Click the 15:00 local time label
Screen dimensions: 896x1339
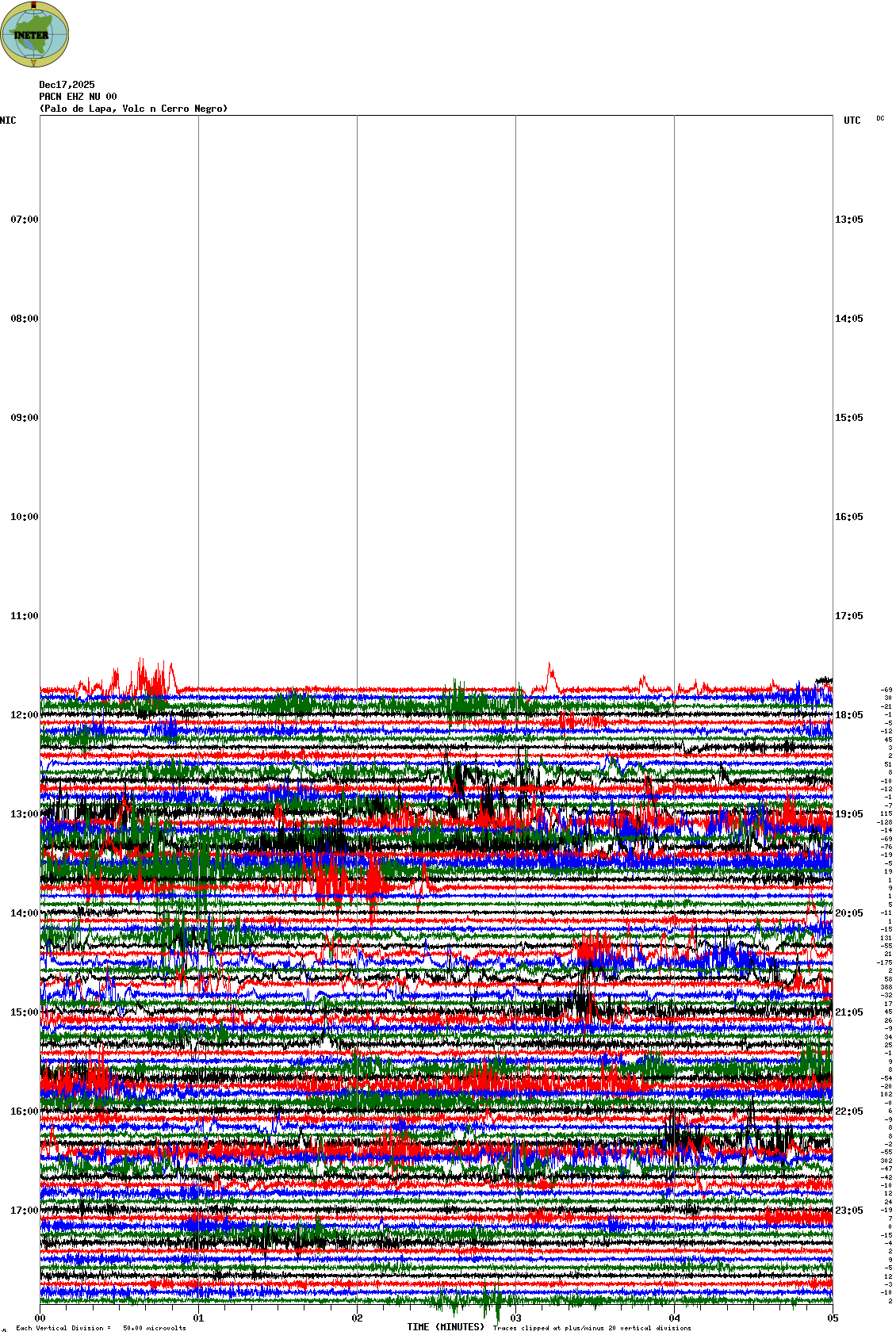click(24, 1012)
